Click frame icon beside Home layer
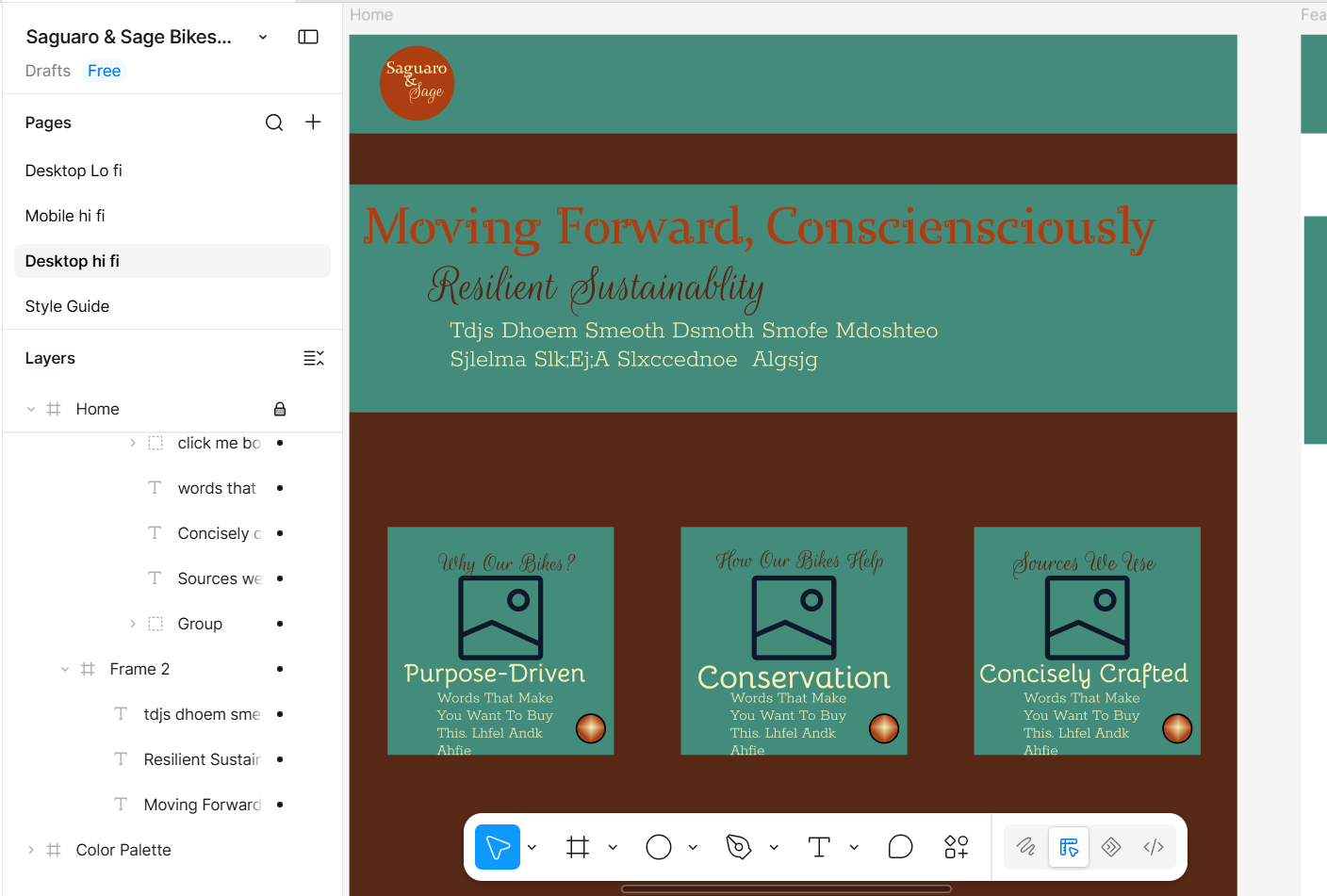 coord(54,409)
